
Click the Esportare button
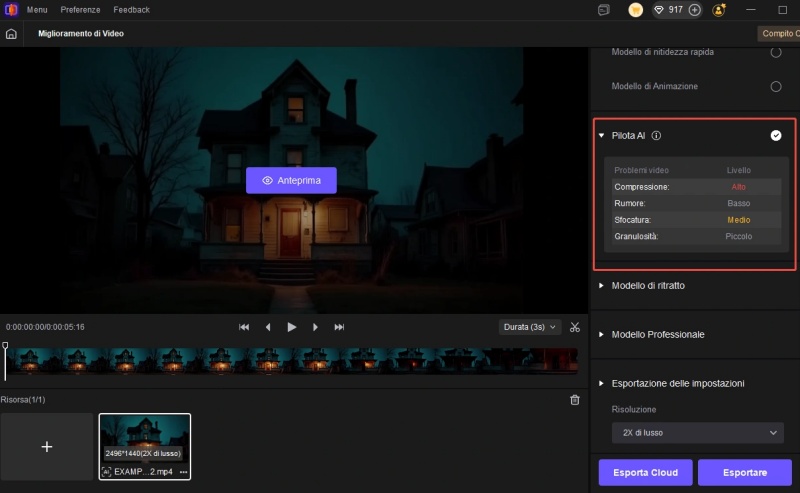pyautogui.click(x=745, y=473)
